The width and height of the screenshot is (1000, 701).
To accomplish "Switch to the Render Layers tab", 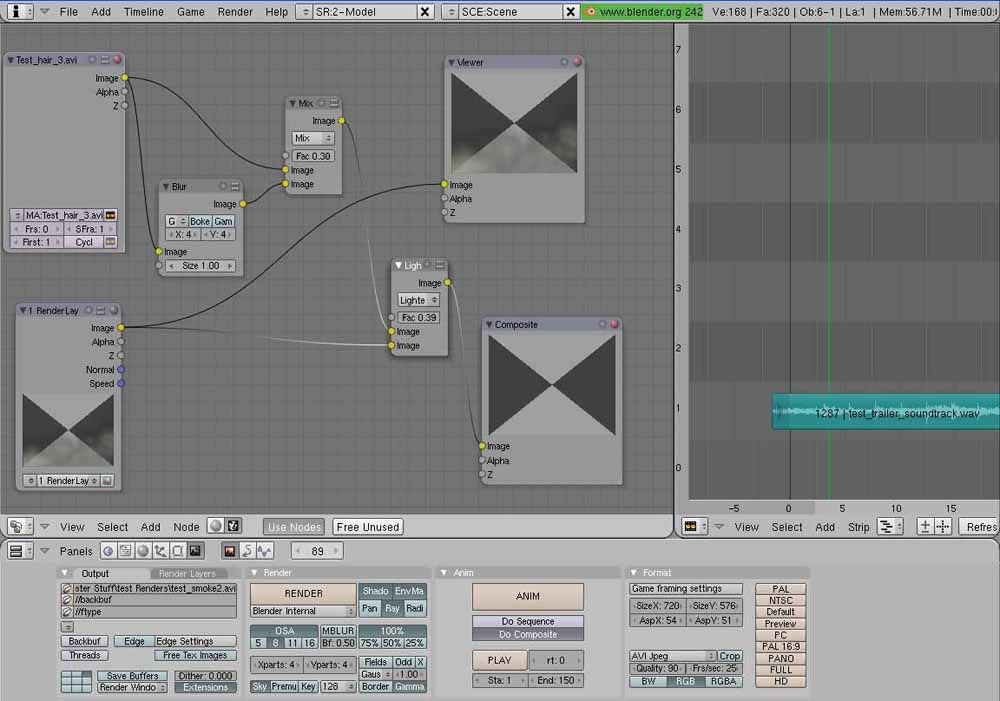I will tap(187, 573).
